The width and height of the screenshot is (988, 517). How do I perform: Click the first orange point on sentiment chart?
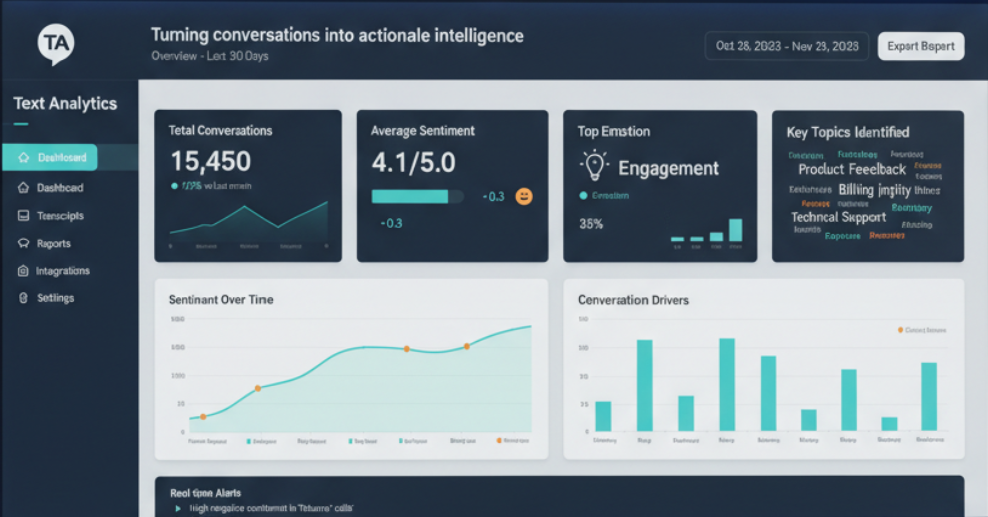pyautogui.click(x=203, y=416)
